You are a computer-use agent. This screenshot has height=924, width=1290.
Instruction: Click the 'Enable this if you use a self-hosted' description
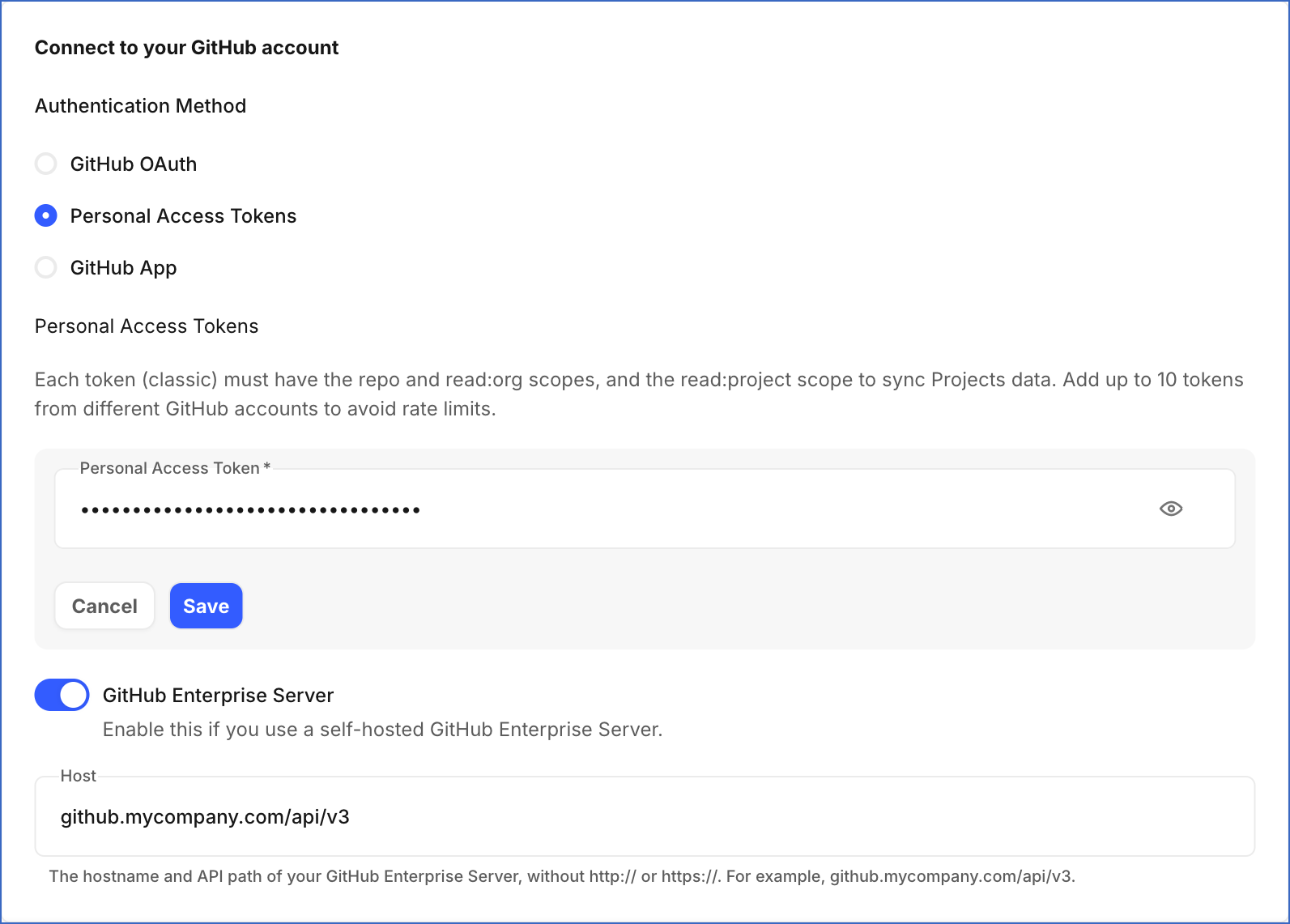point(383,730)
